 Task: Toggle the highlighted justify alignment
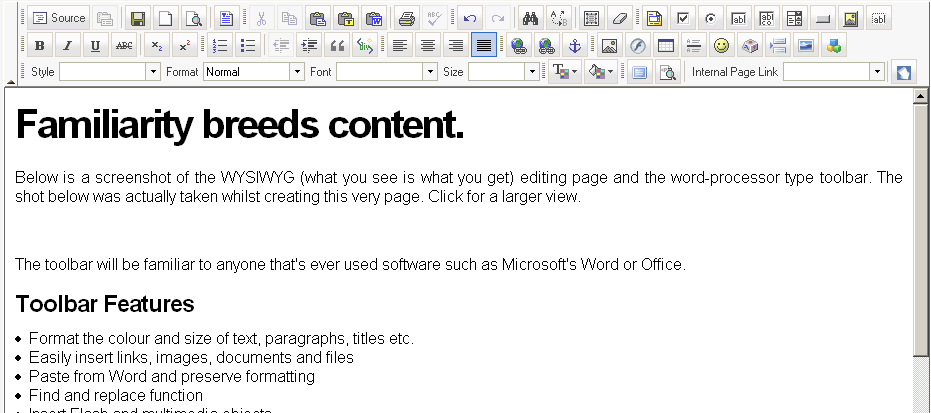click(x=484, y=45)
